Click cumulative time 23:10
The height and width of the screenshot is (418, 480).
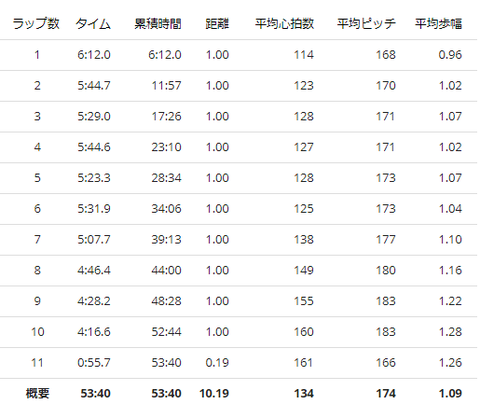[x=166, y=147]
